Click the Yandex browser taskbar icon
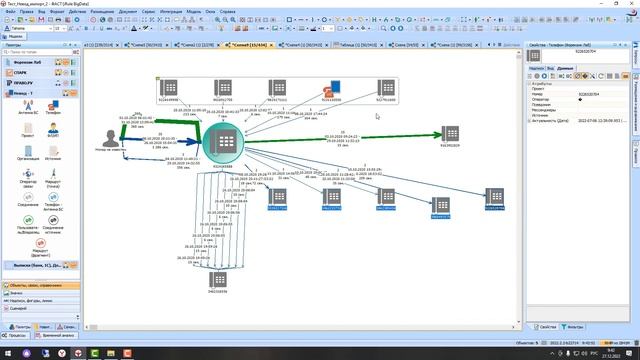640x360 pixels. pos(62,353)
